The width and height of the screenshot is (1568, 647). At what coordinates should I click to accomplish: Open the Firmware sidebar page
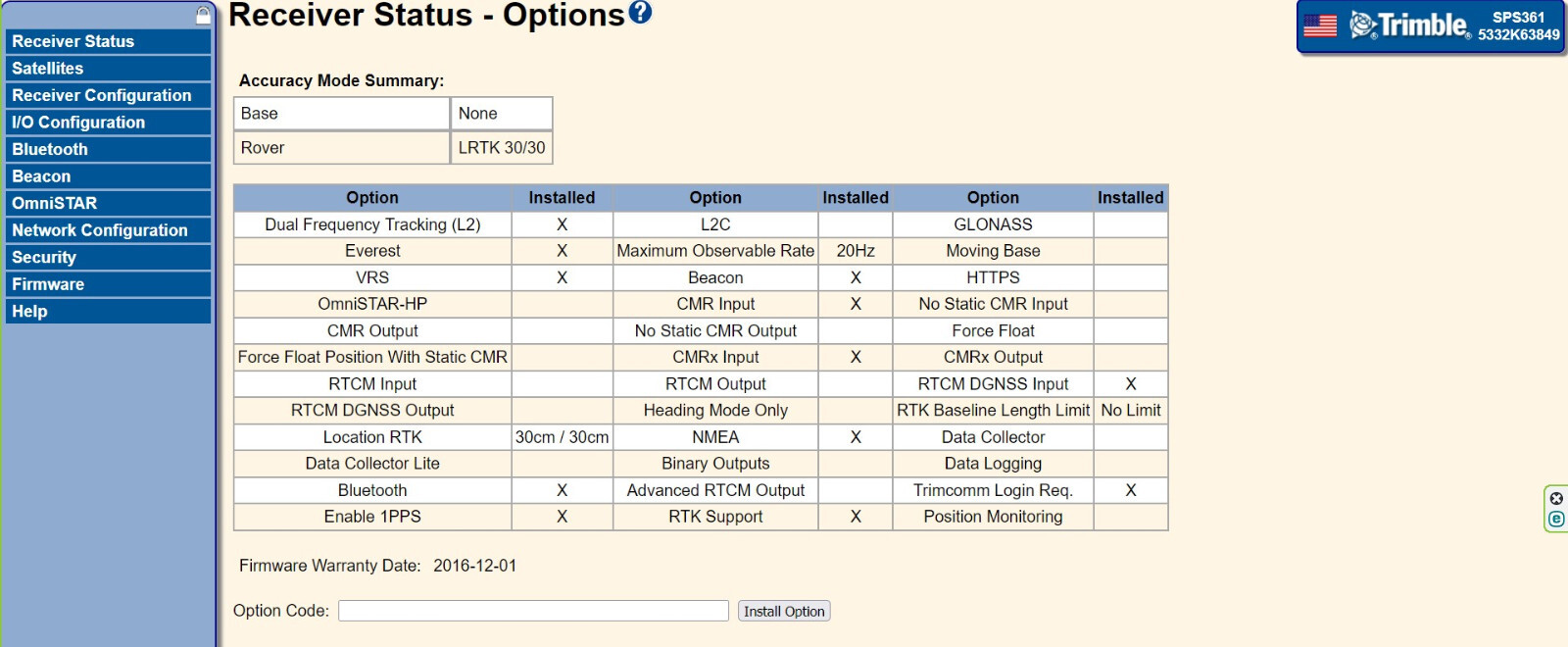click(x=108, y=284)
